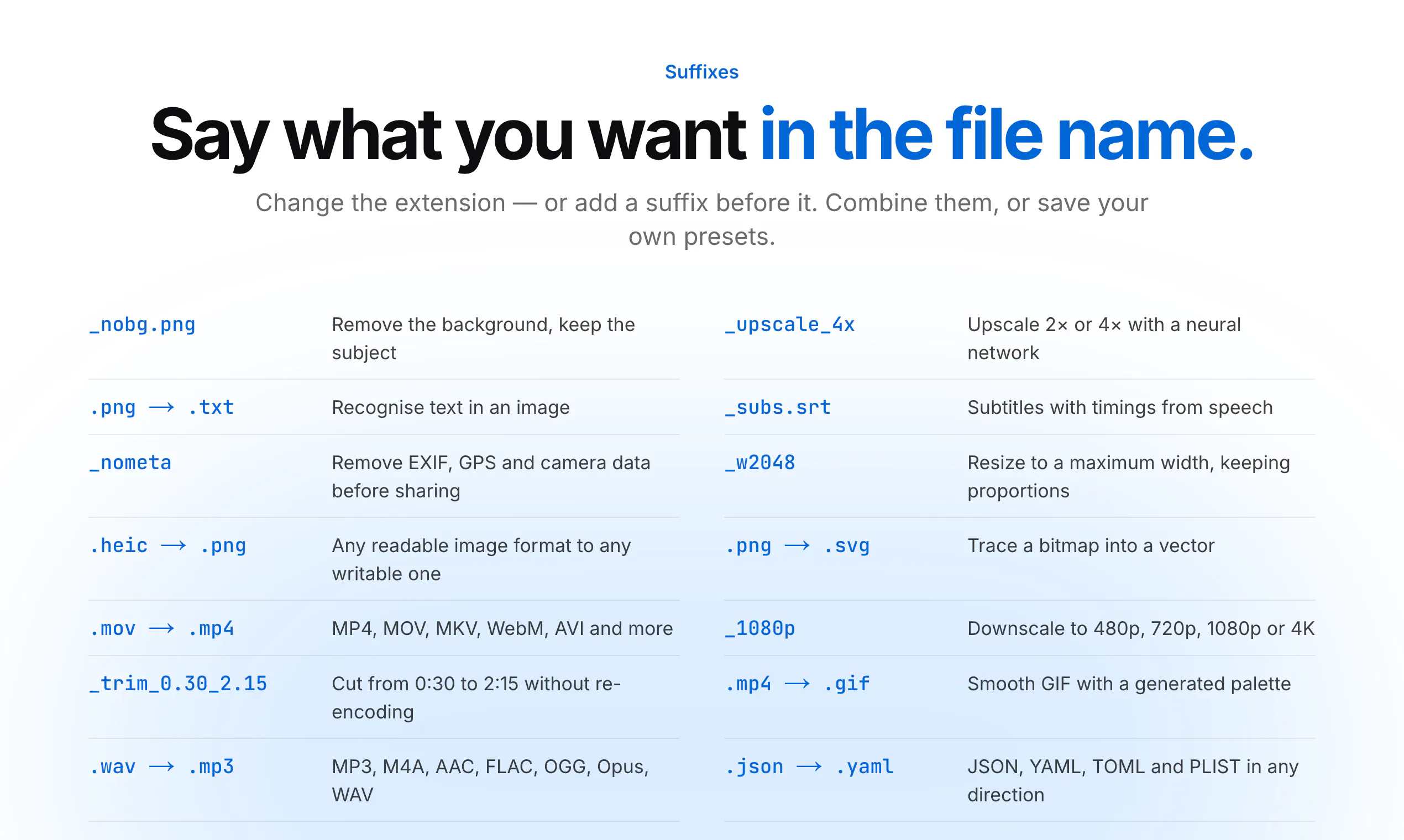Click arrow between .png and .txt
The width and height of the screenshot is (1404, 840).
[x=161, y=407]
